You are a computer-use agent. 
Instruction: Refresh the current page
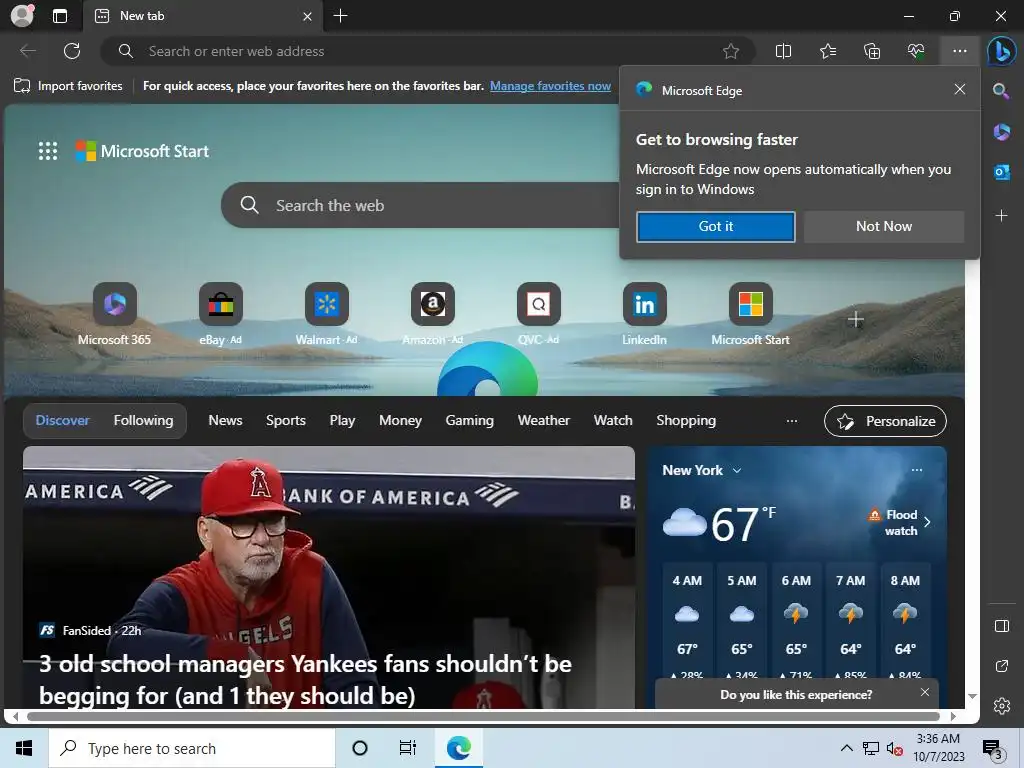[72, 51]
